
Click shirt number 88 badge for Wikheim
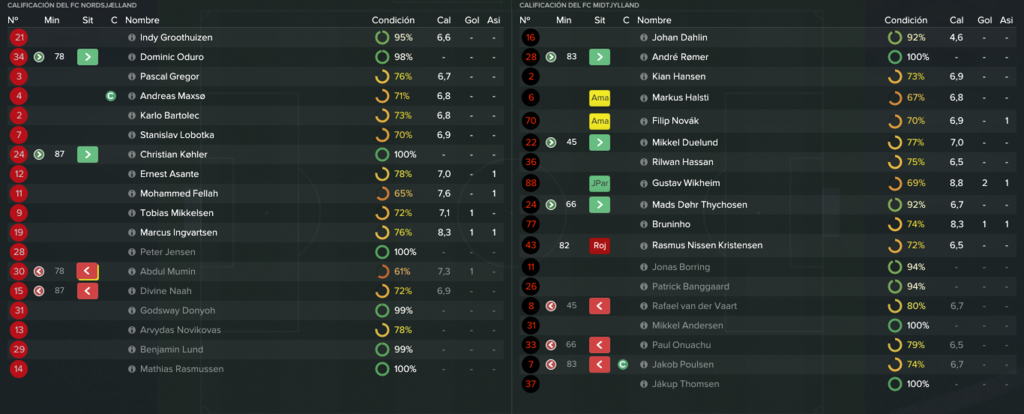click(531, 183)
